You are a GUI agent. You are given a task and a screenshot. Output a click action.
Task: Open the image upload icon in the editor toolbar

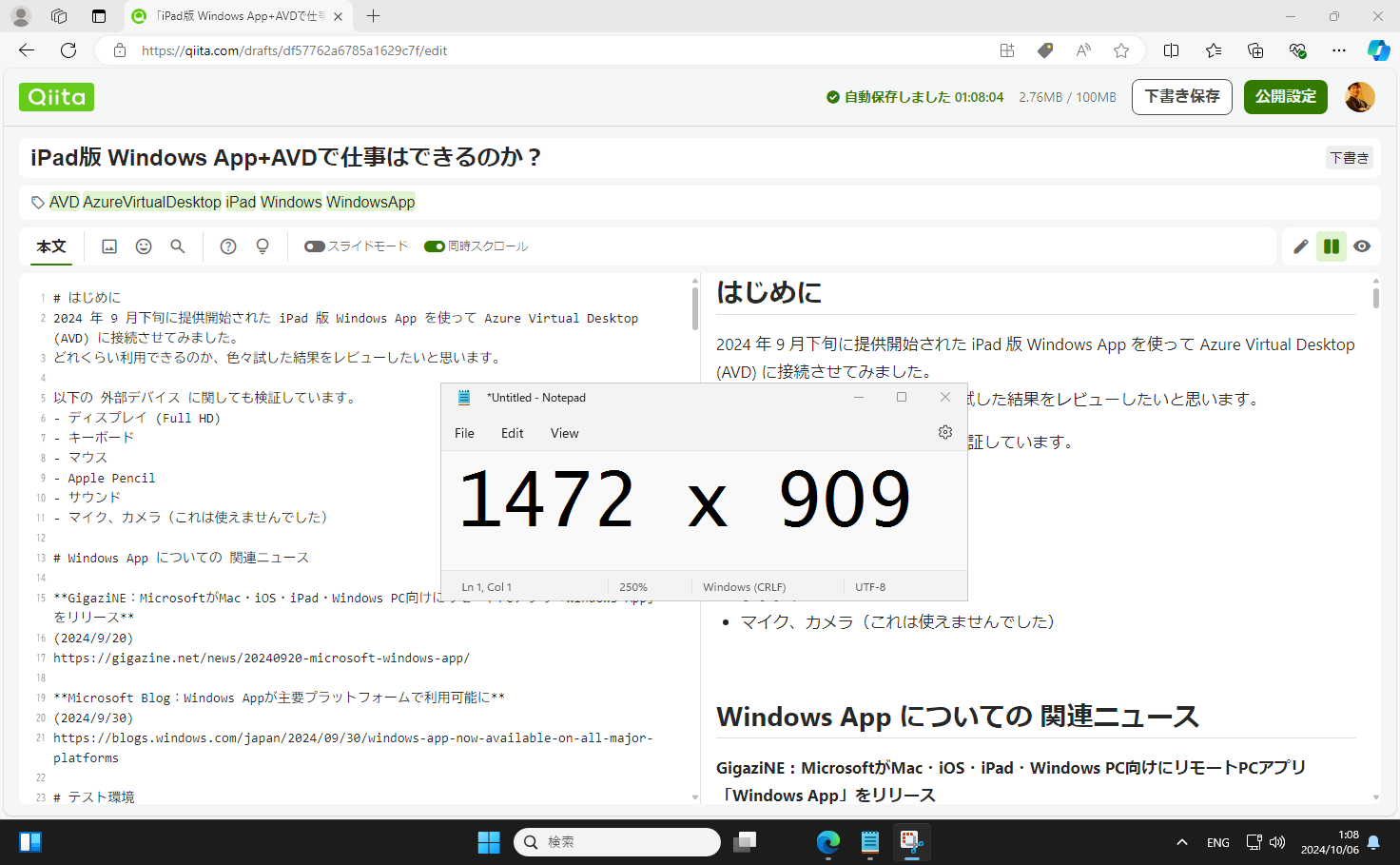[x=108, y=246]
